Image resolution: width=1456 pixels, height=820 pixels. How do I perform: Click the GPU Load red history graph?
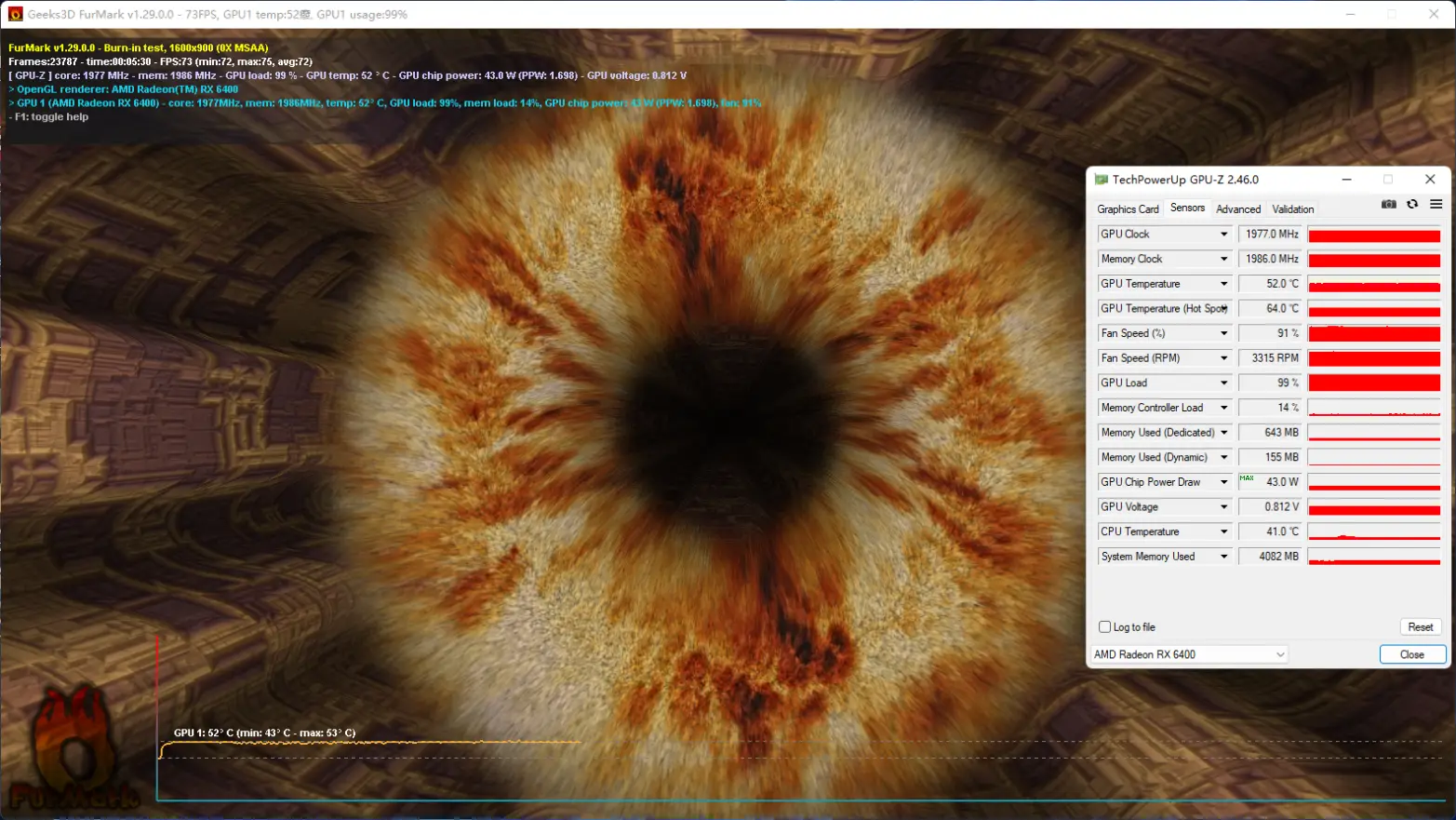1374,383
